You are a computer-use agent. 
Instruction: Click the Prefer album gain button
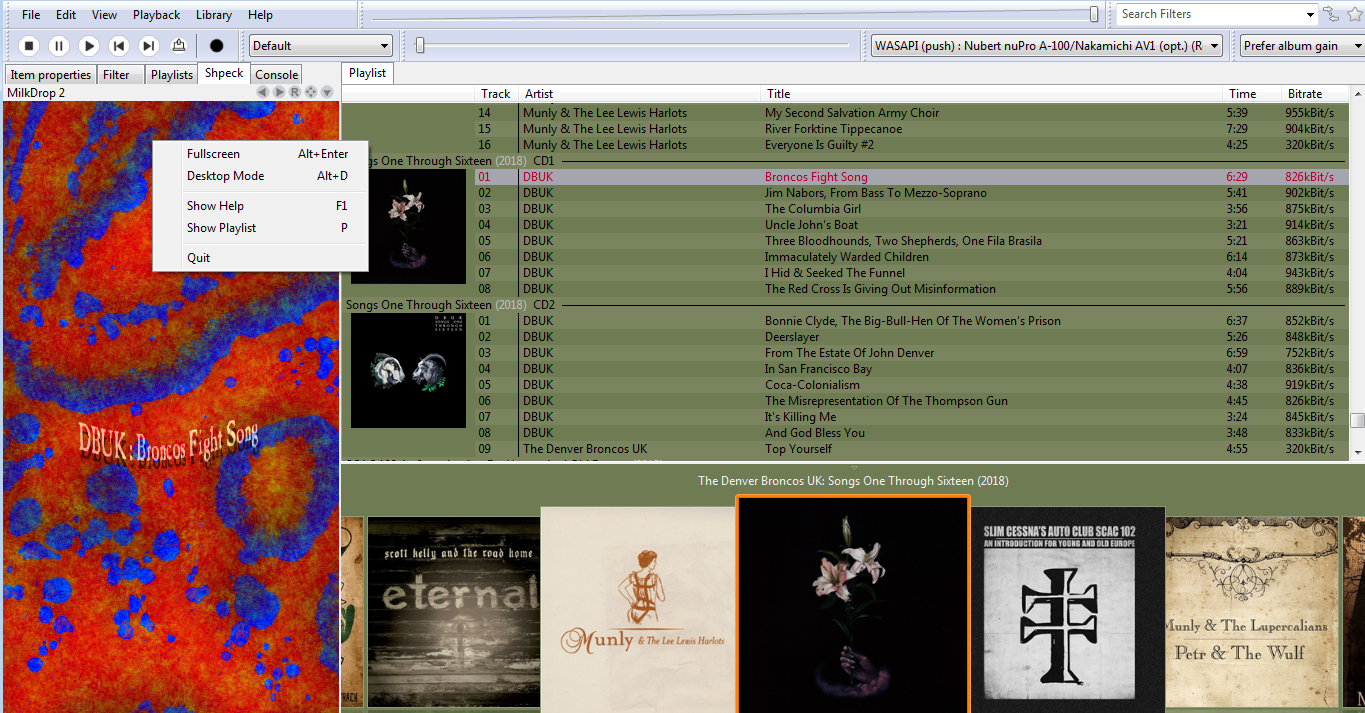[x=1299, y=45]
